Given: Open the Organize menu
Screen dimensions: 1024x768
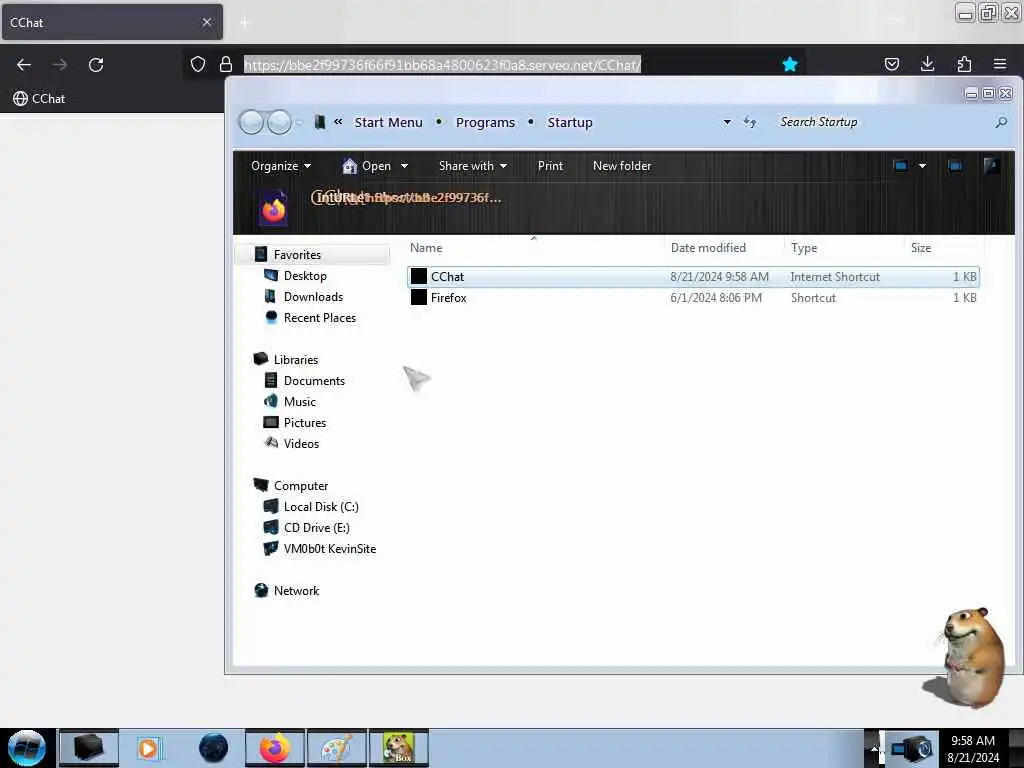Looking at the screenshot, I should tap(281, 166).
